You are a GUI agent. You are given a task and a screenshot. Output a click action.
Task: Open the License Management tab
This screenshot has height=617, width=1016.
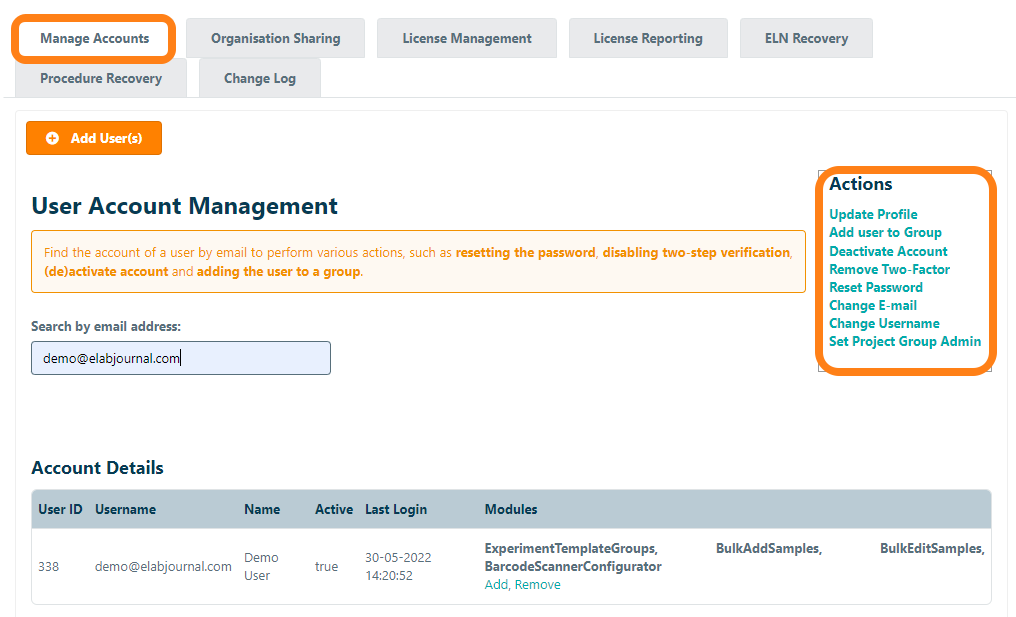(x=467, y=38)
